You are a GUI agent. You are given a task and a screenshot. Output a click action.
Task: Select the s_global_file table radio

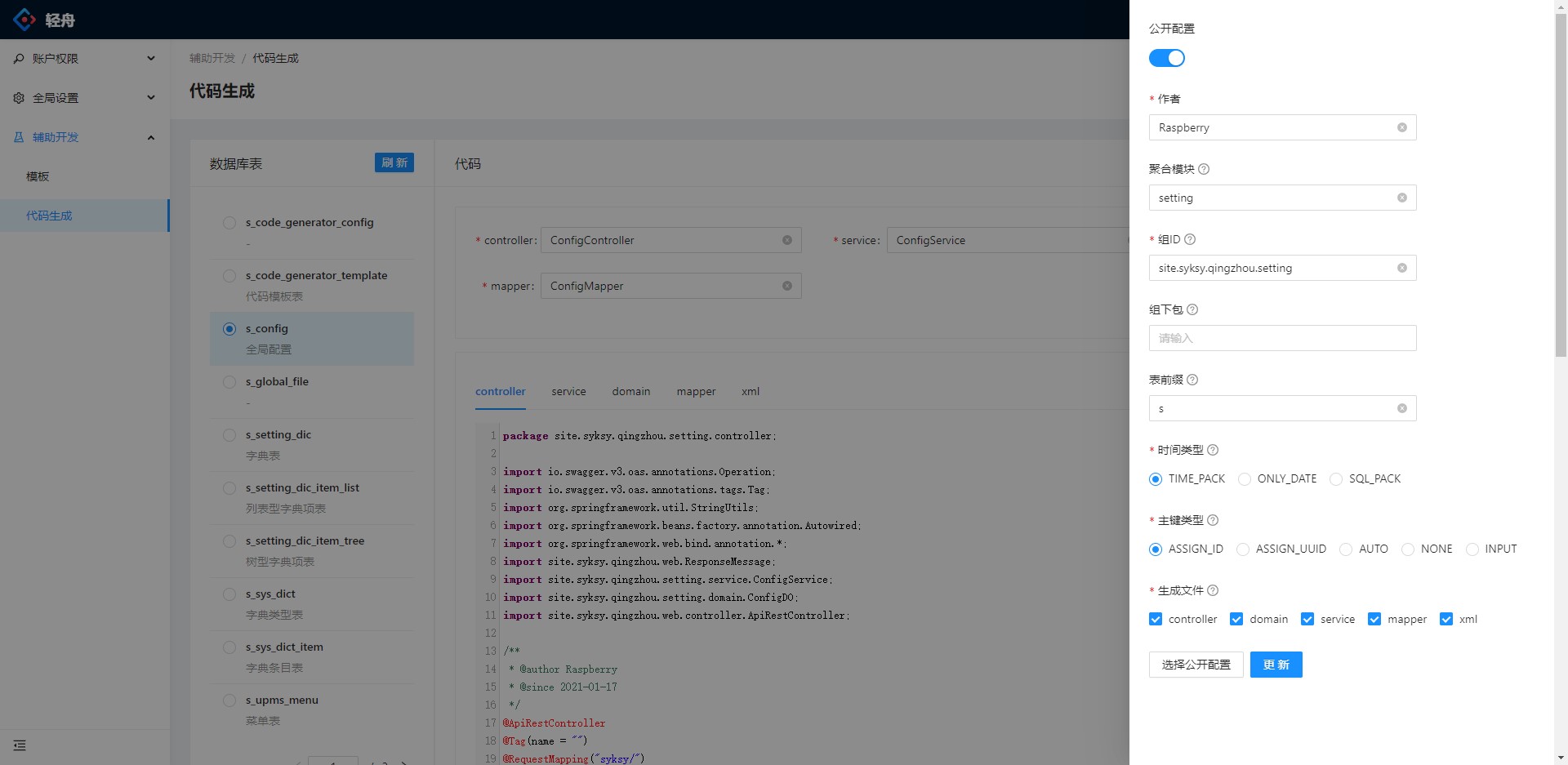click(x=229, y=382)
